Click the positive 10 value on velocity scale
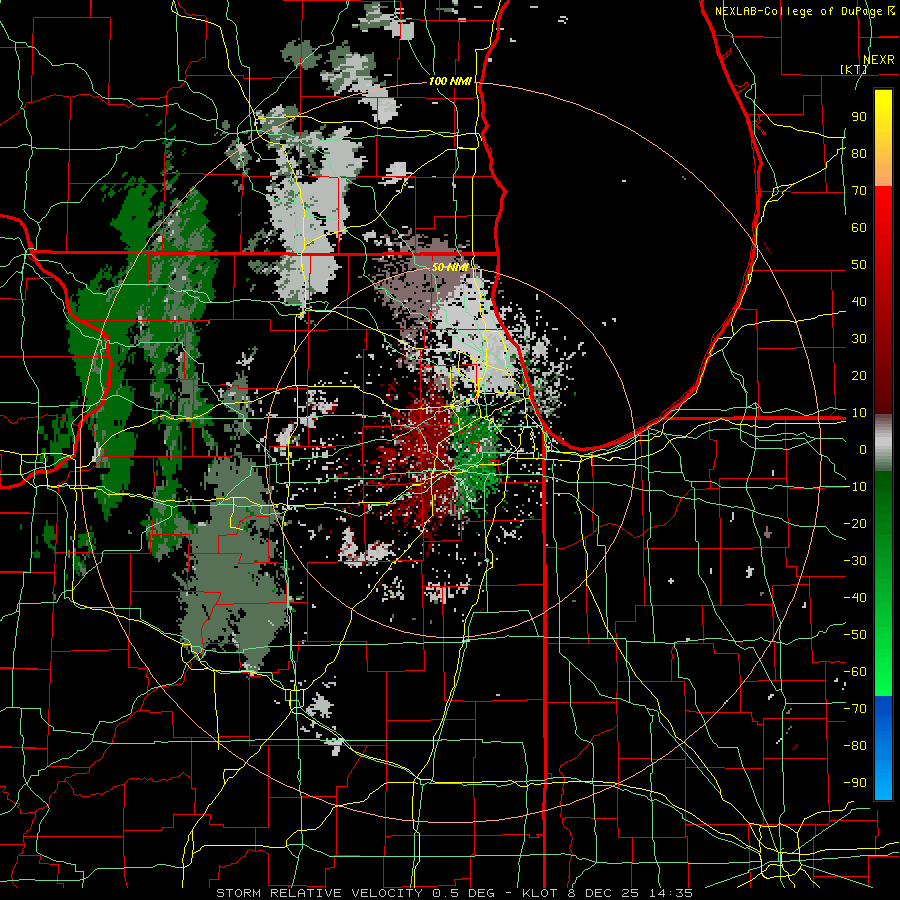 (859, 413)
